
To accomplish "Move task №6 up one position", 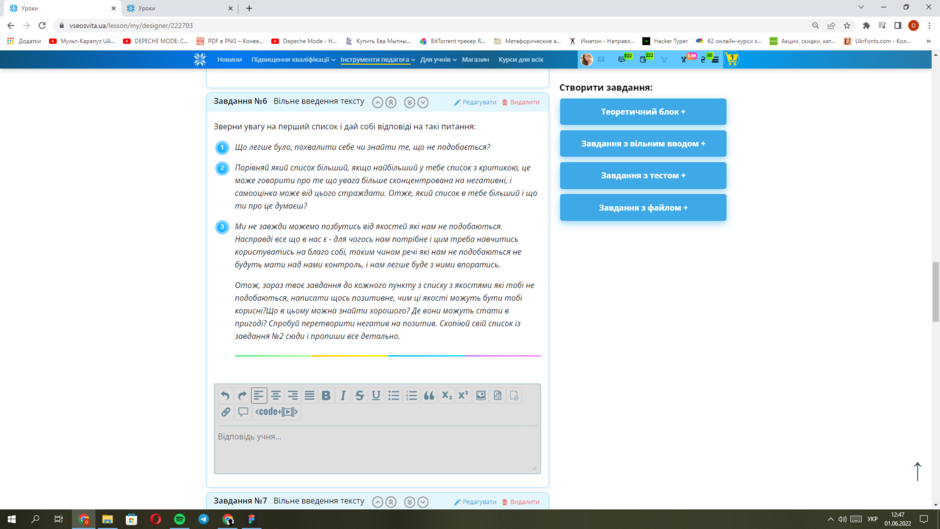I will point(377,103).
